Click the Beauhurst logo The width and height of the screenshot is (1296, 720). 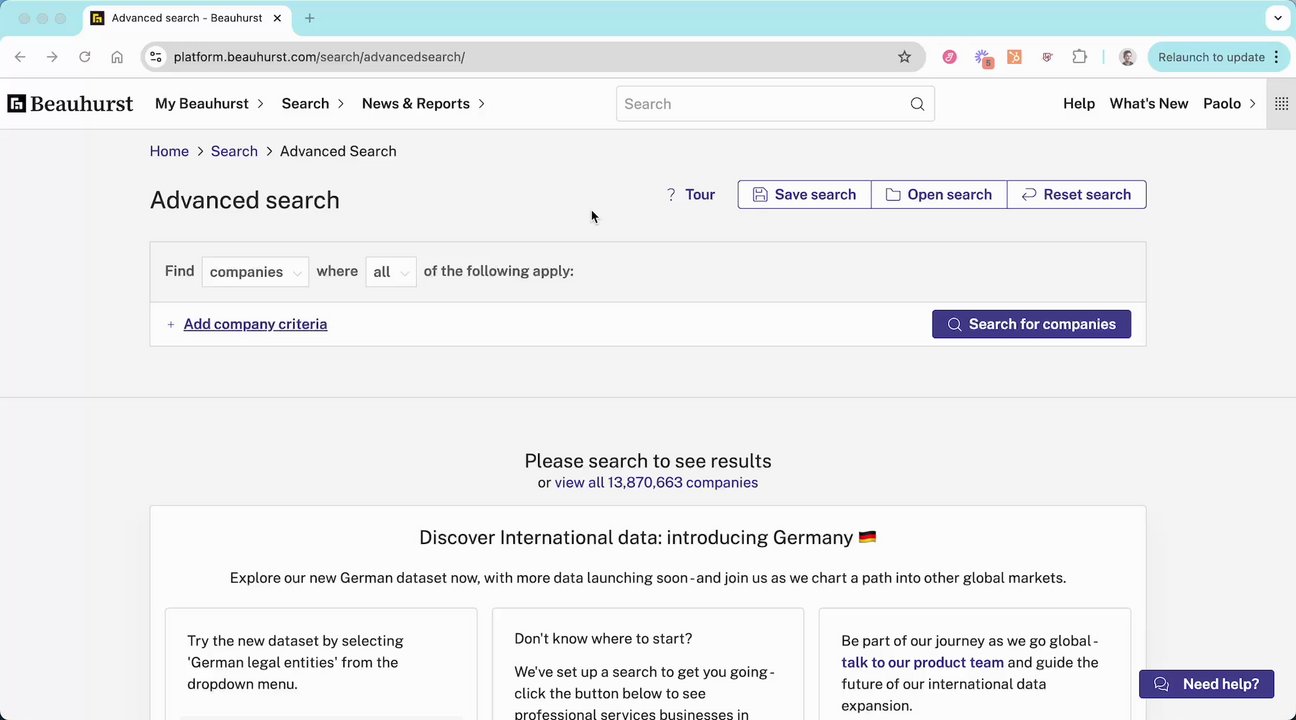[x=70, y=104]
